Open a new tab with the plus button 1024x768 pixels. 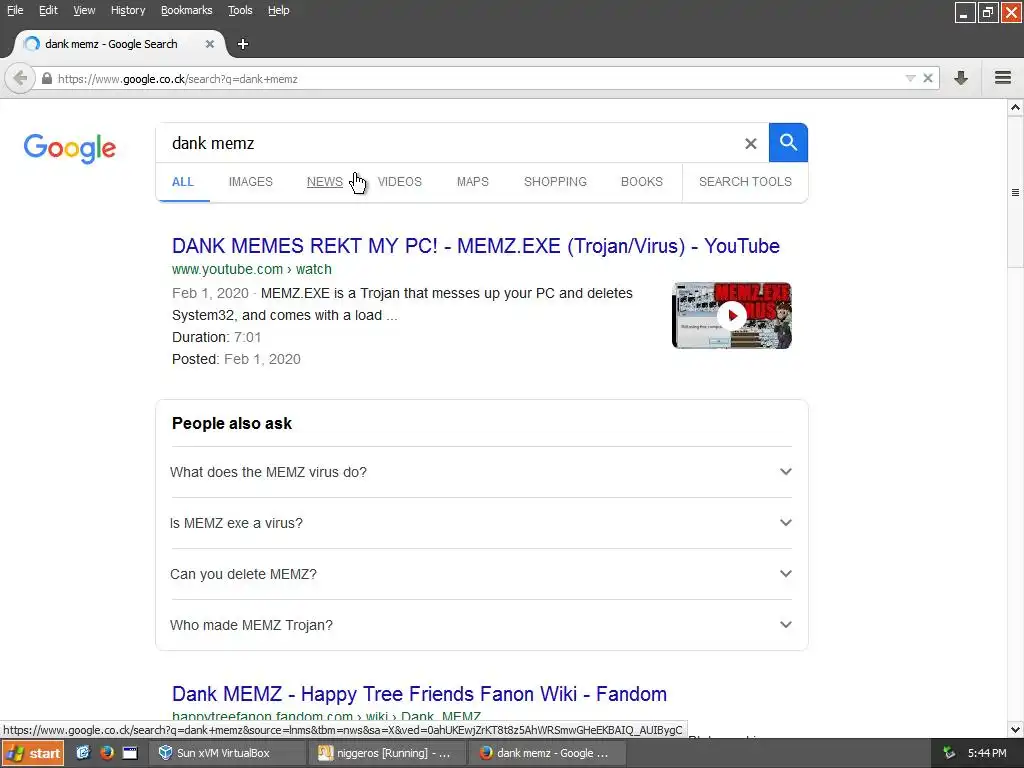(242, 44)
